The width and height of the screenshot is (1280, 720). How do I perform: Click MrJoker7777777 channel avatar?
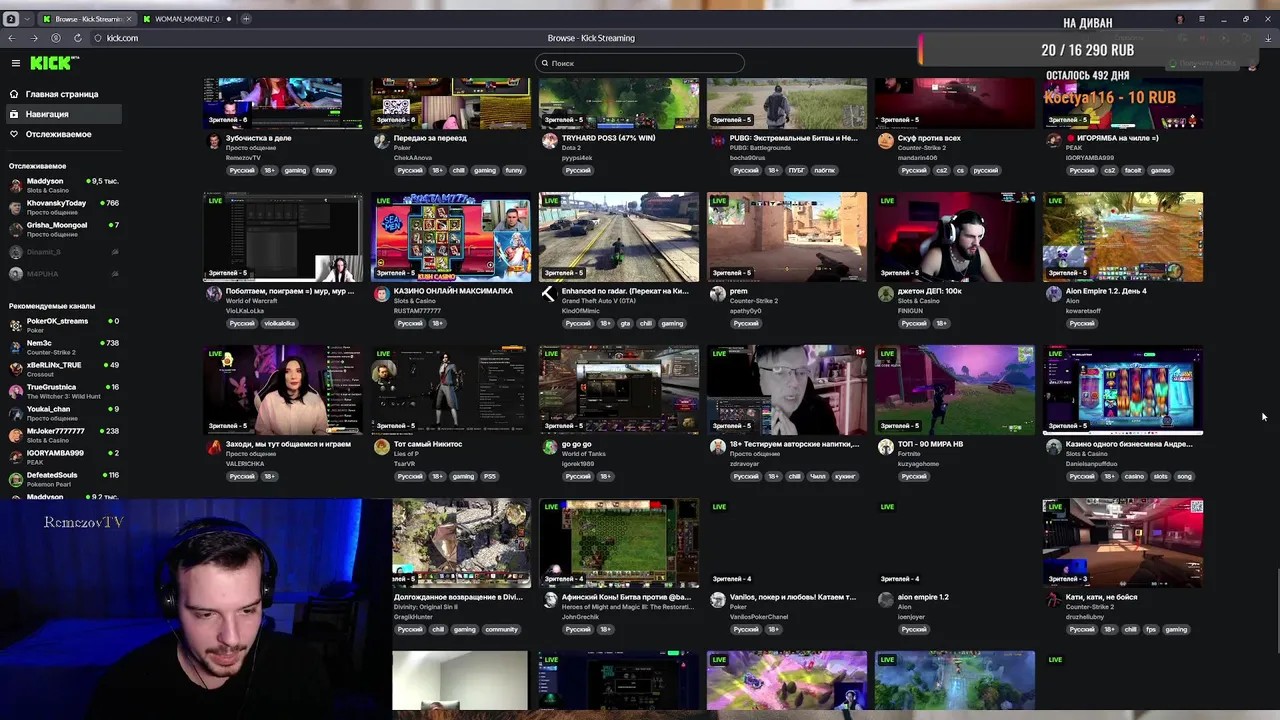click(x=15, y=435)
